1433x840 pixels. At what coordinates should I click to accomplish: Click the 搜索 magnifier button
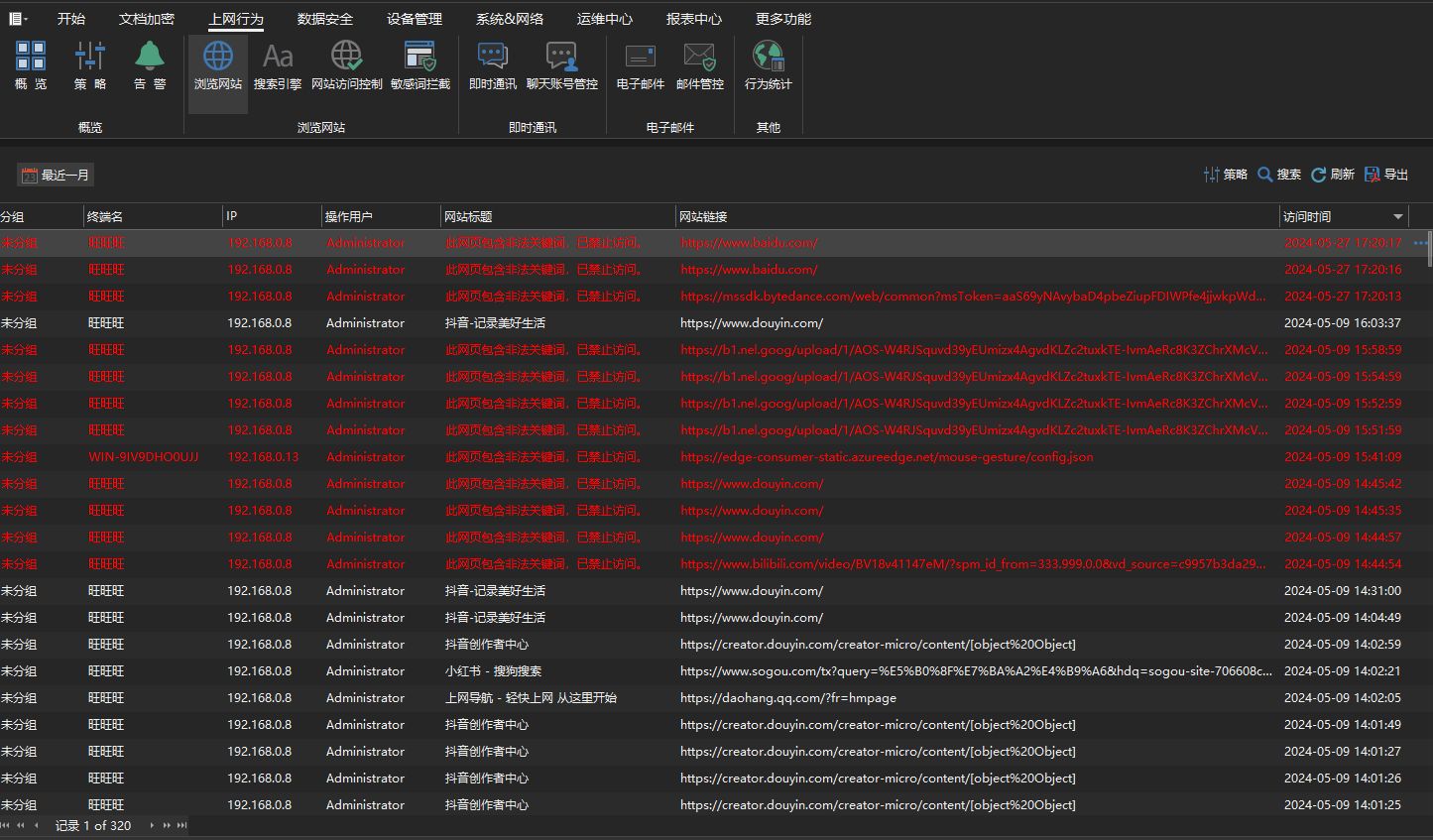point(1279,175)
